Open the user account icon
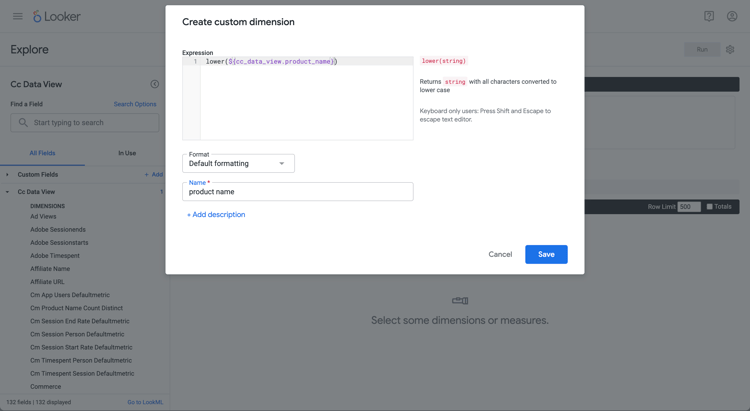Image resolution: width=750 pixels, height=411 pixels. coord(732,16)
